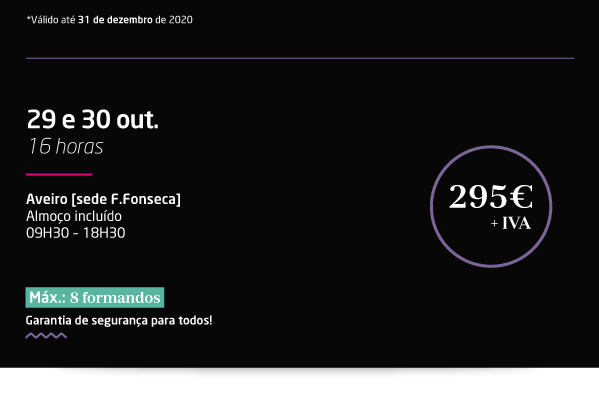Click the year '2020' in validity note
The height and width of the screenshot is (399, 599).
tap(181, 20)
